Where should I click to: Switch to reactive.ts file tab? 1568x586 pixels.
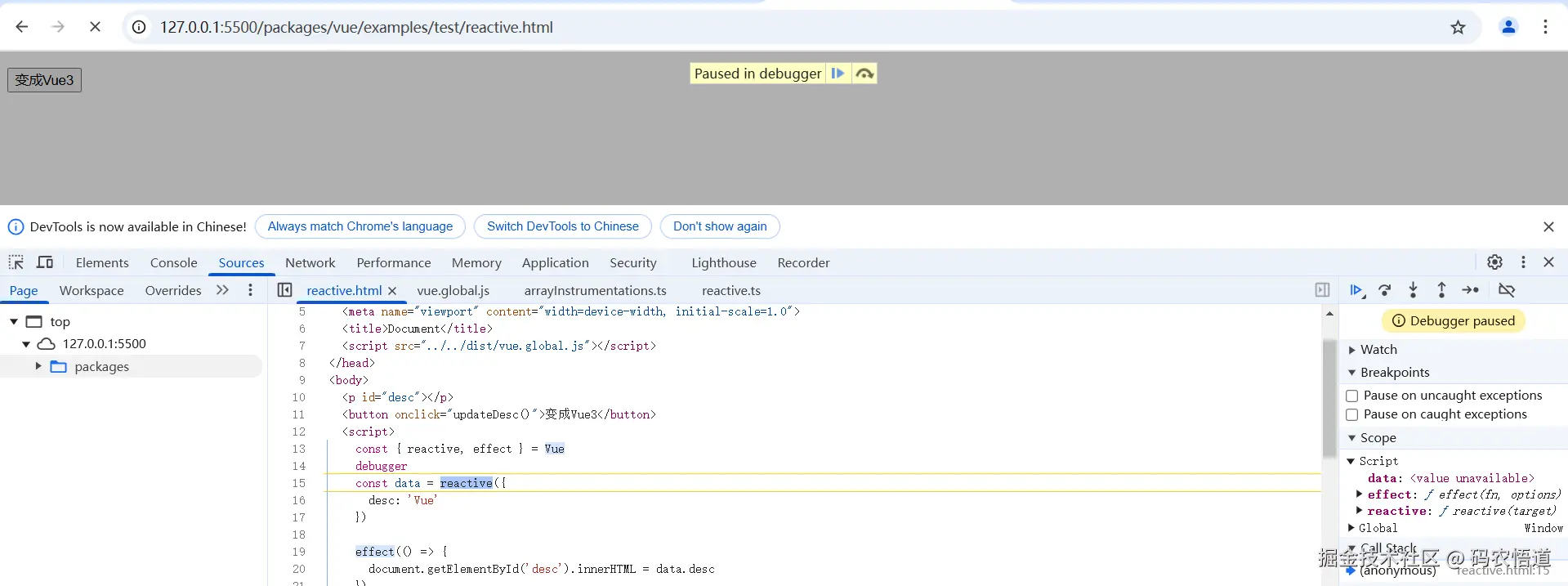tap(730, 290)
